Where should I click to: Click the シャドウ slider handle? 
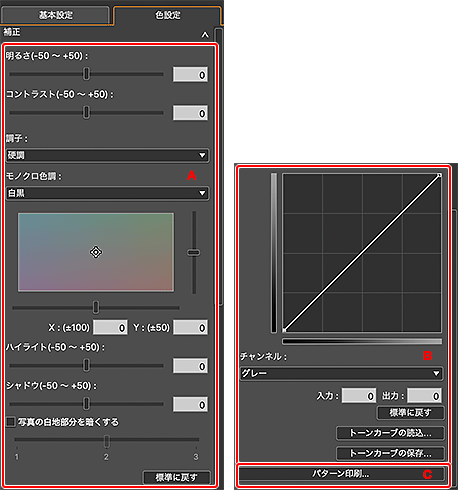86,404
